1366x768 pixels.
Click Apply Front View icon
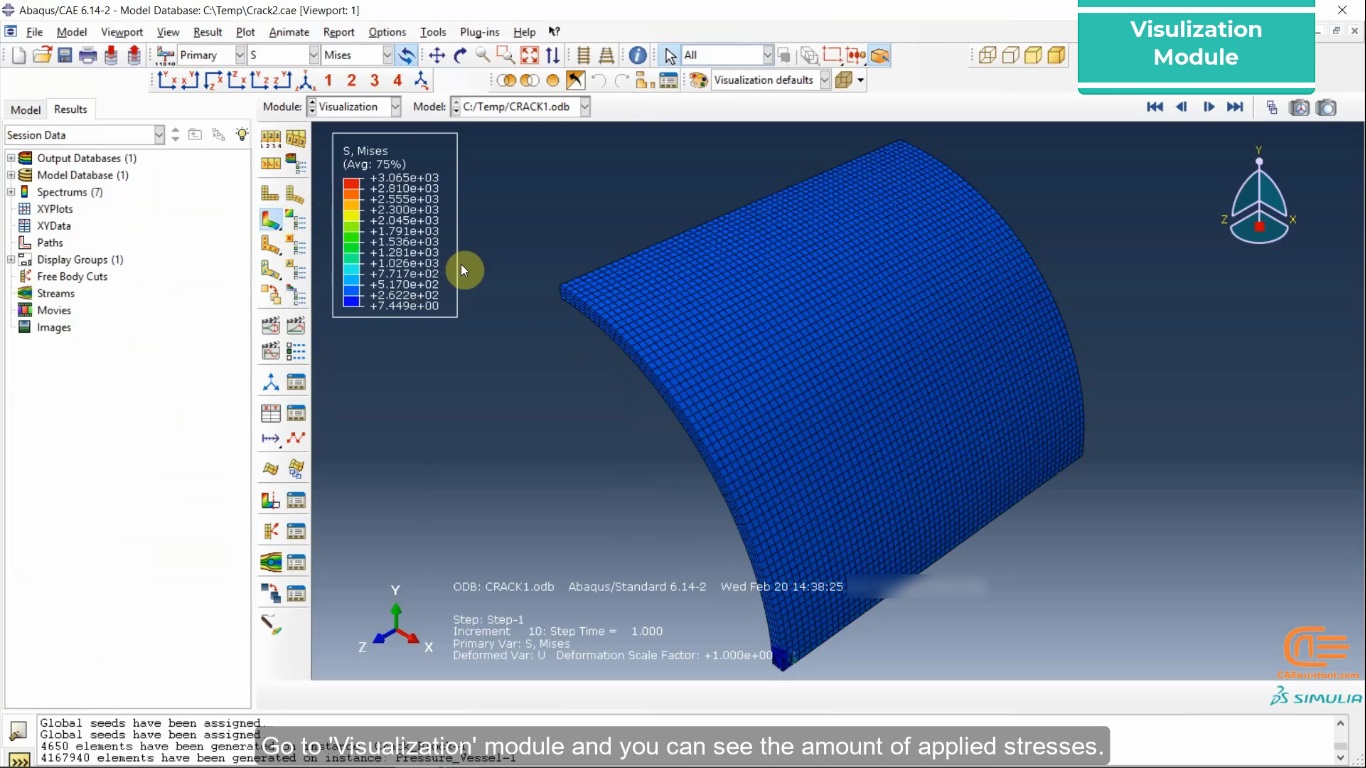[168, 80]
